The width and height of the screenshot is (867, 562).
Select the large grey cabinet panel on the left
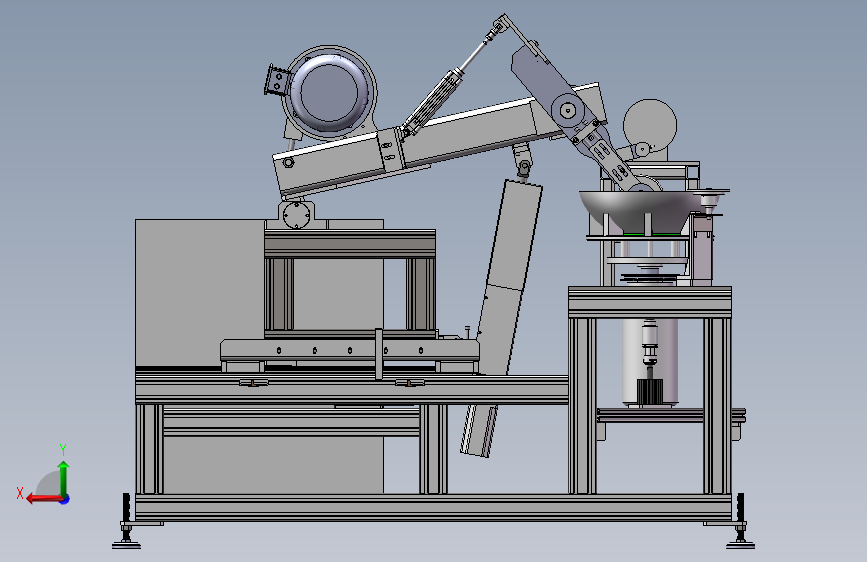tap(199, 293)
